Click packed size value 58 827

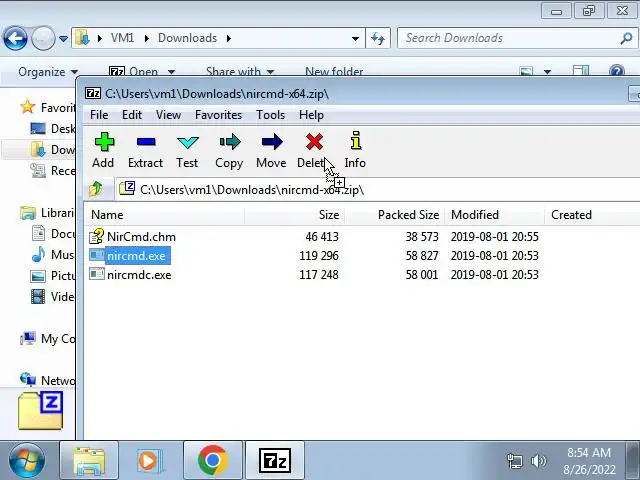click(x=422, y=256)
